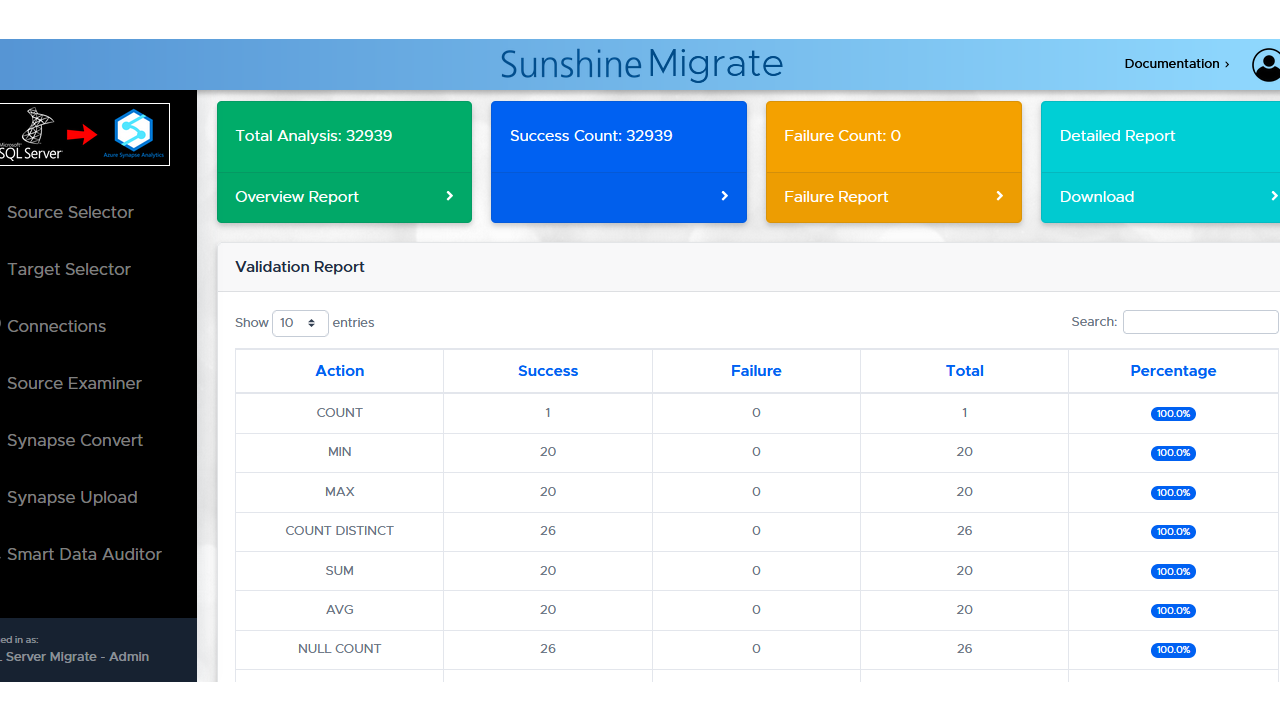The image size is (1280, 720).
Task: Click the 100.0% badge in COUNT DISTINCT row
Action: click(x=1173, y=532)
